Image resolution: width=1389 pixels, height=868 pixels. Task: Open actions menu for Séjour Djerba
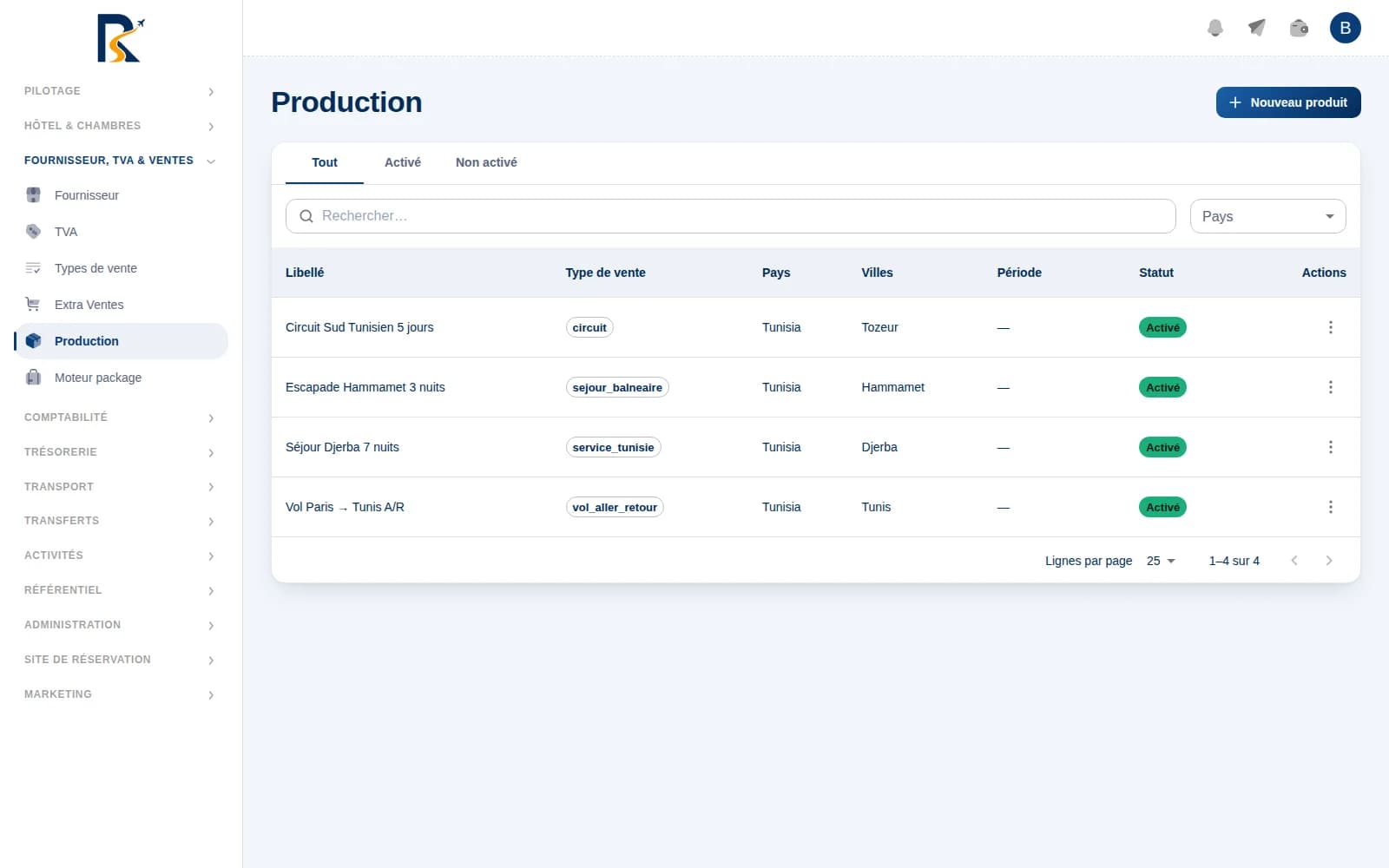click(1330, 447)
